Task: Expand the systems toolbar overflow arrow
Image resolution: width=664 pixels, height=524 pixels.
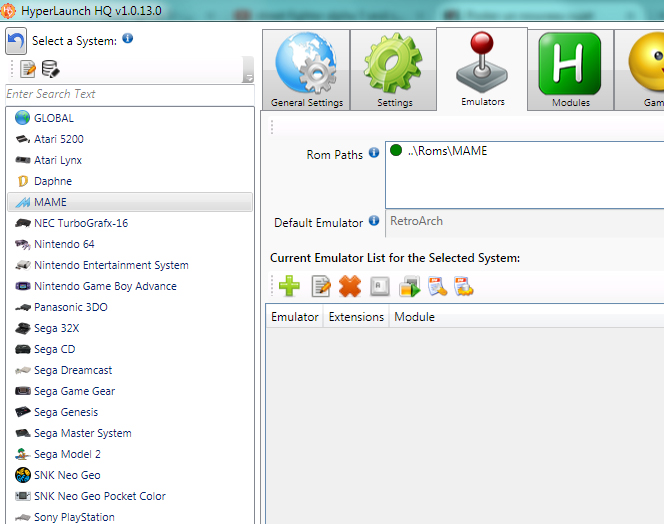Action: coord(248,70)
